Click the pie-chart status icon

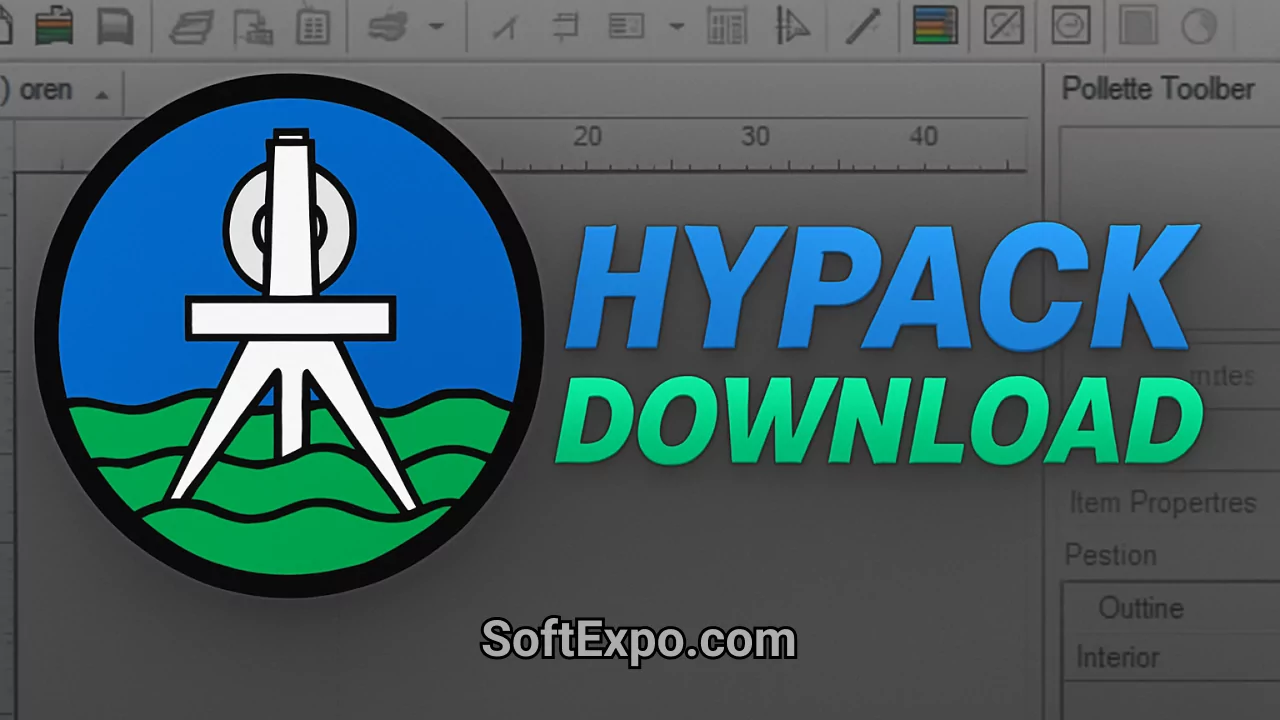pos(1200,27)
